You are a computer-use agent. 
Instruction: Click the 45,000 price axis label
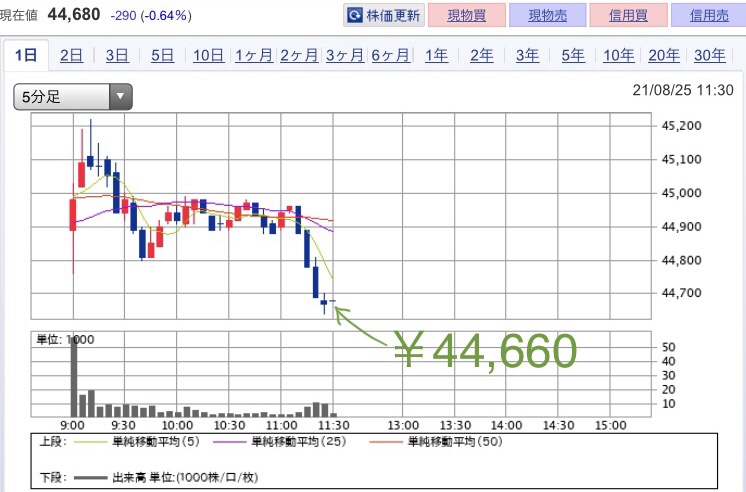pyautogui.click(x=681, y=193)
